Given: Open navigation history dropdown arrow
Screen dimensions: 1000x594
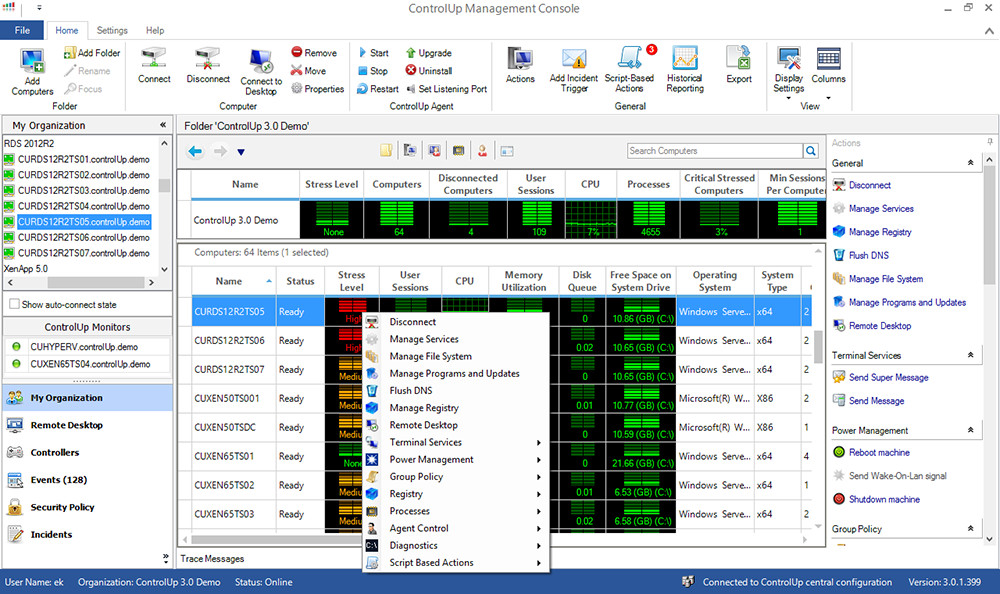Looking at the screenshot, I should click(241, 152).
